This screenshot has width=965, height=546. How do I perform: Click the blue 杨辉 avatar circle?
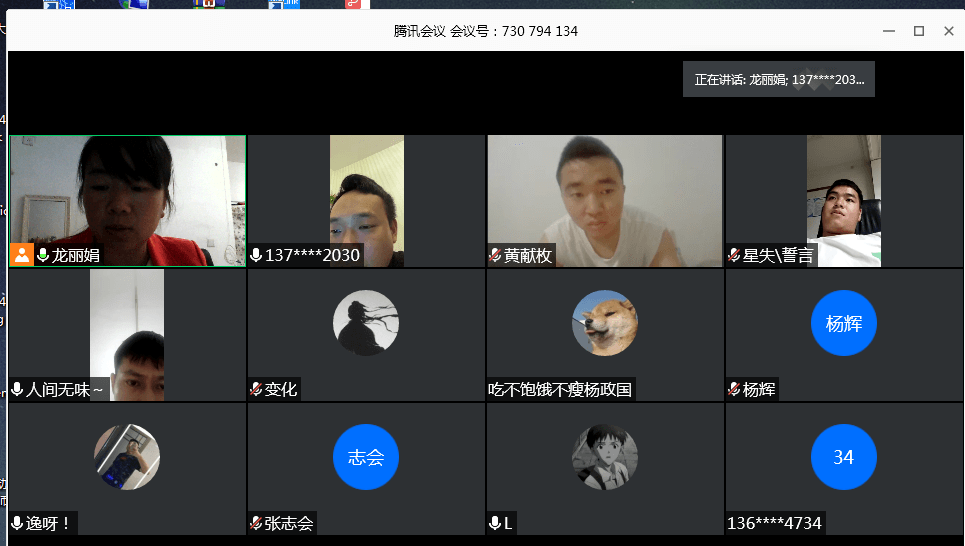[844, 323]
